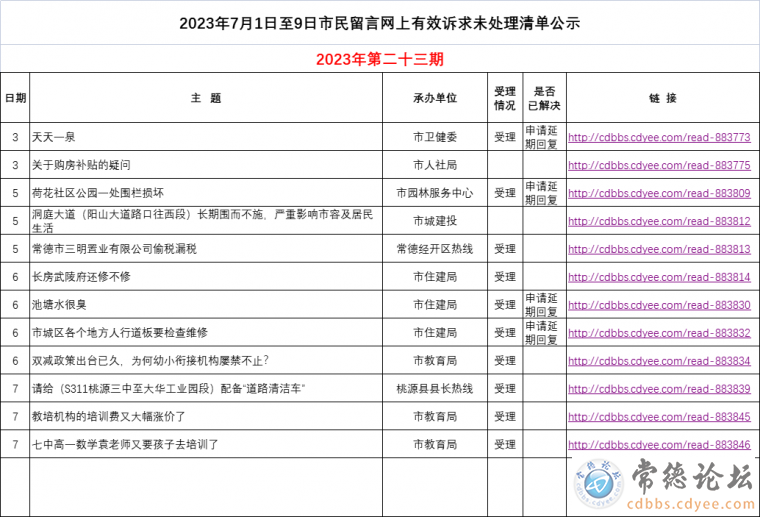Click the '是否已解决' column header

point(544,98)
